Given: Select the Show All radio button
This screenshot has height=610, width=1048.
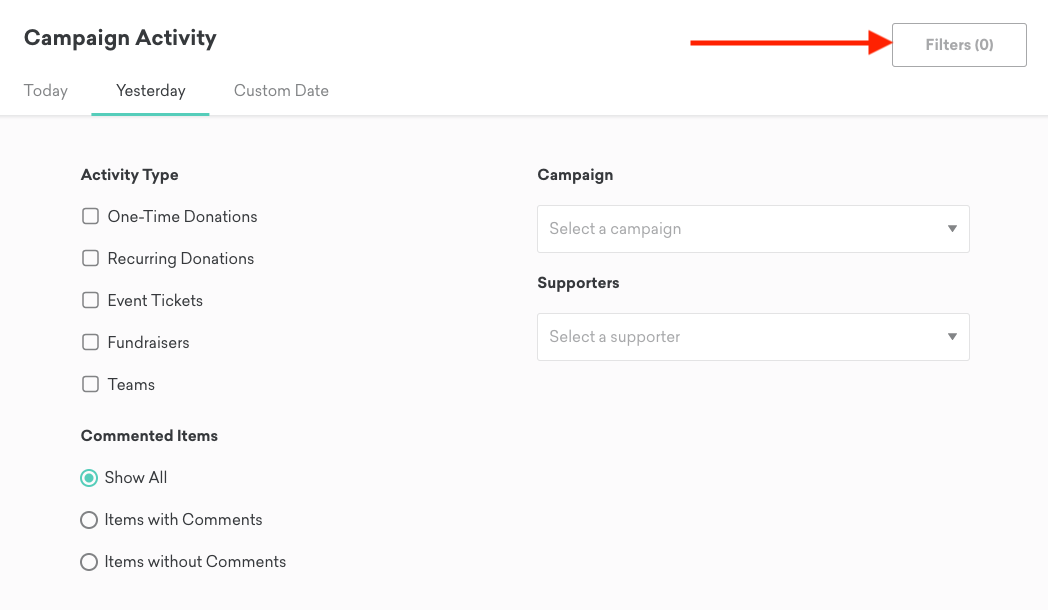Looking at the screenshot, I should point(89,478).
